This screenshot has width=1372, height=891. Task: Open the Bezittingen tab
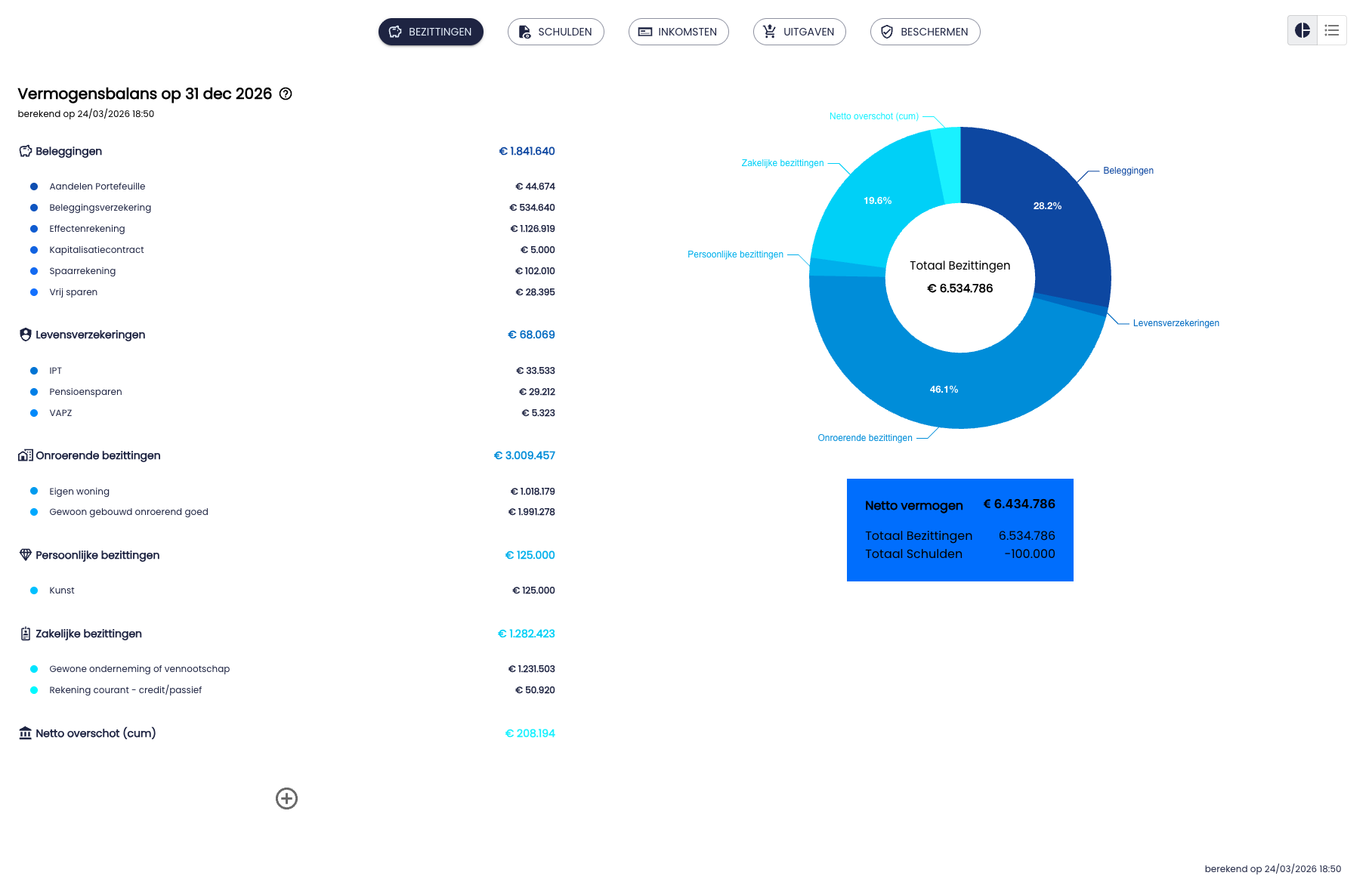point(431,32)
